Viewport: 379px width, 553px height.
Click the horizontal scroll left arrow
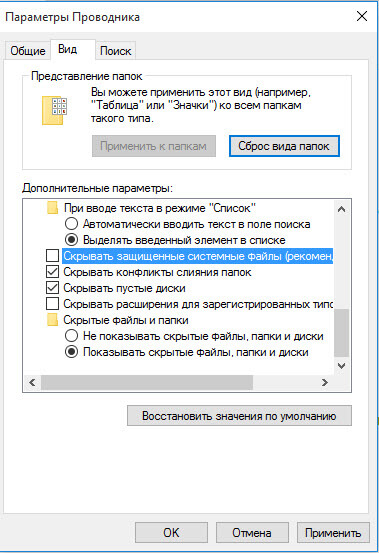(32, 383)
